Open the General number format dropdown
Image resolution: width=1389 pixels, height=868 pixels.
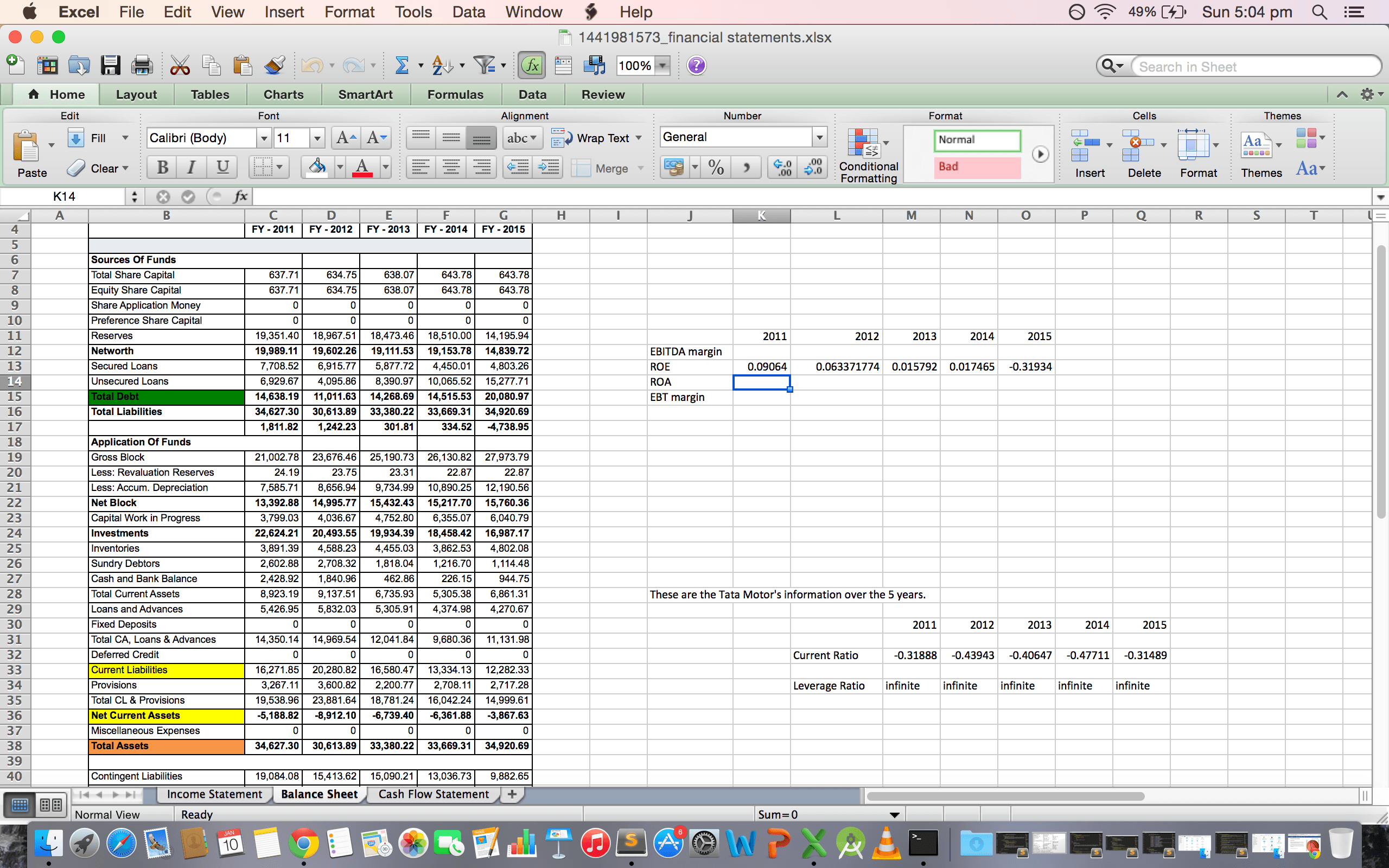[819, 137]
